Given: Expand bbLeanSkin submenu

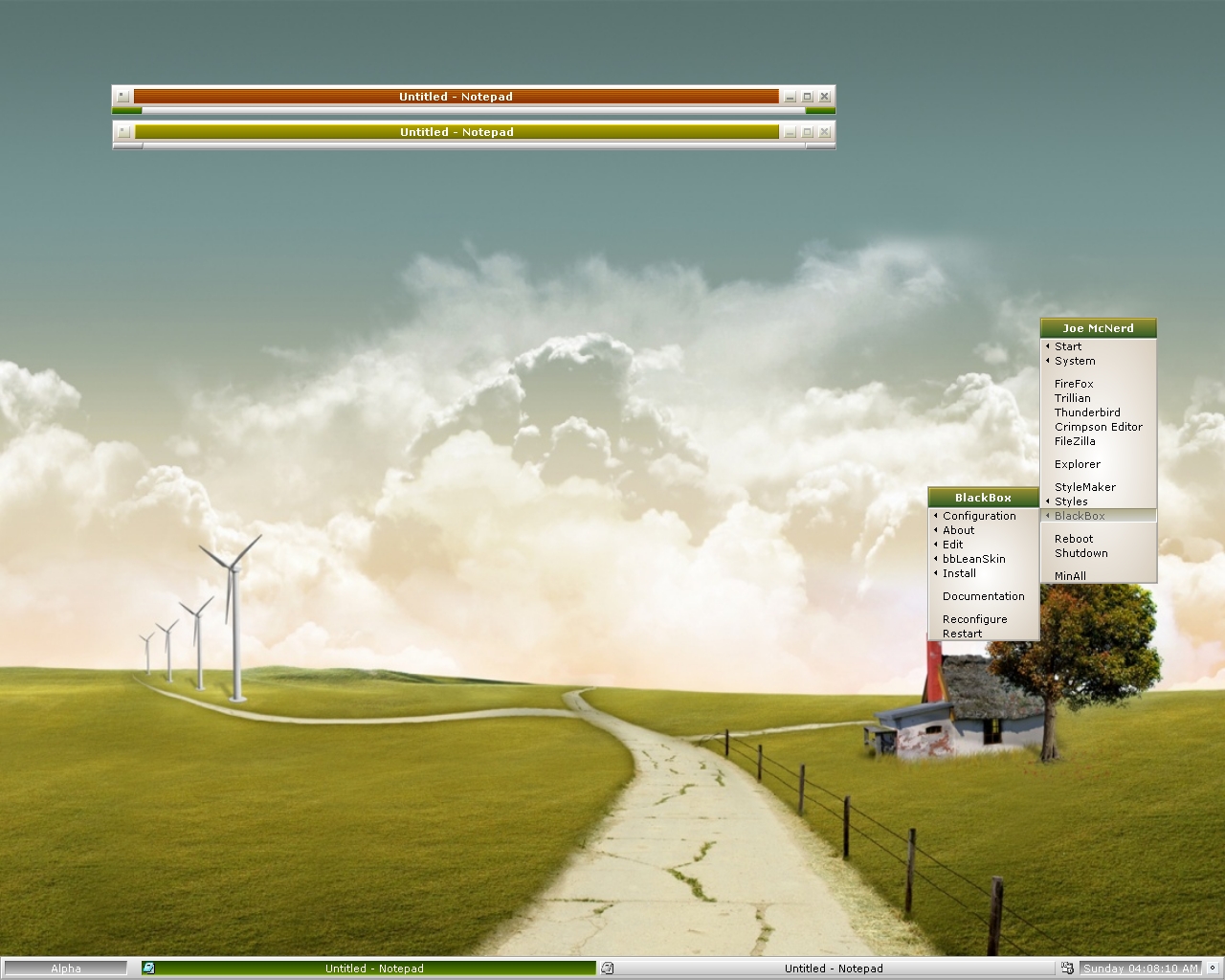Looking at the screenshot, I should coord(984,559).
